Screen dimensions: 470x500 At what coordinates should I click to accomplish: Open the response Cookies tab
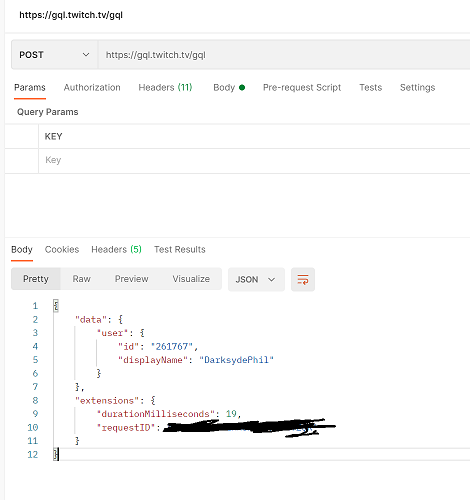[62, 249]
